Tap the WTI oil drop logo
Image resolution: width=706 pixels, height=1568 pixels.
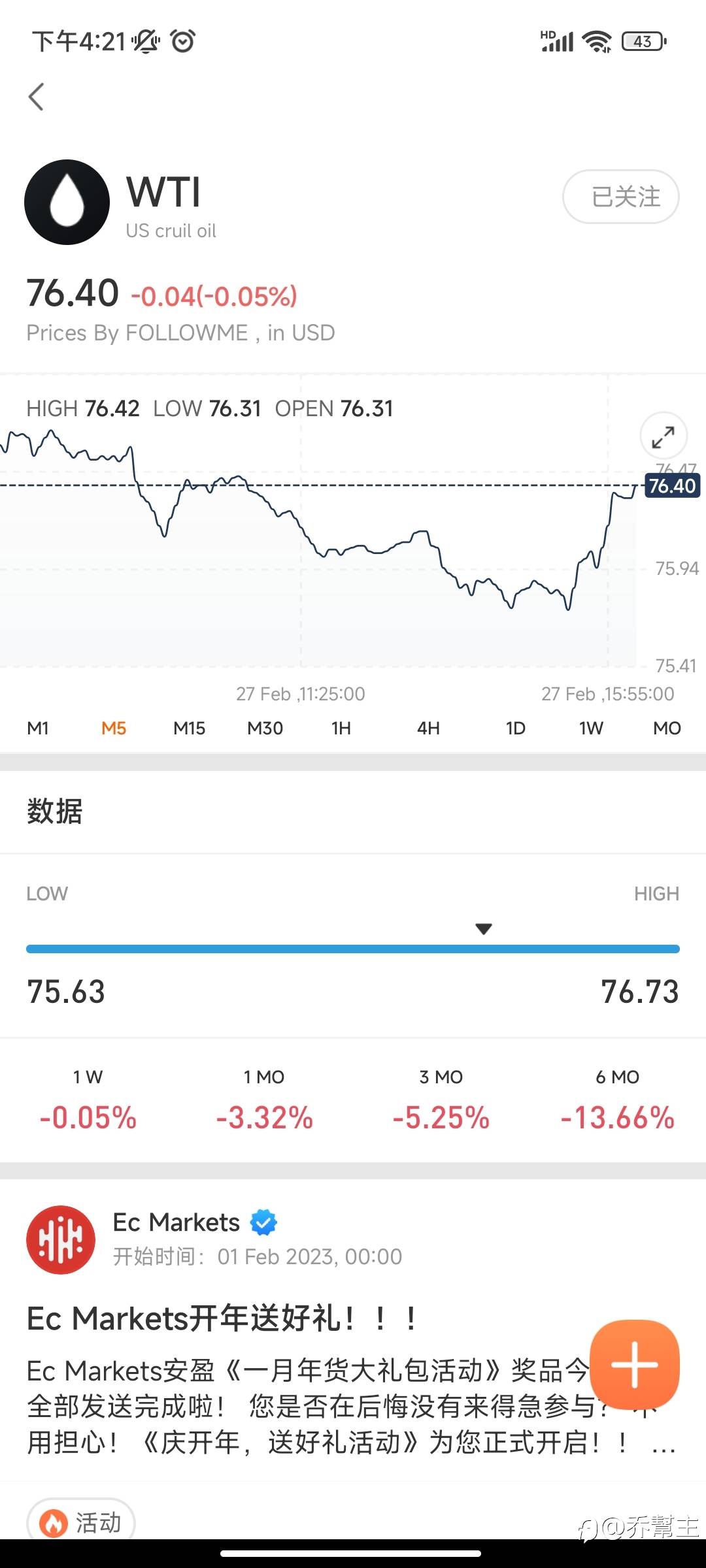point(67,203)
